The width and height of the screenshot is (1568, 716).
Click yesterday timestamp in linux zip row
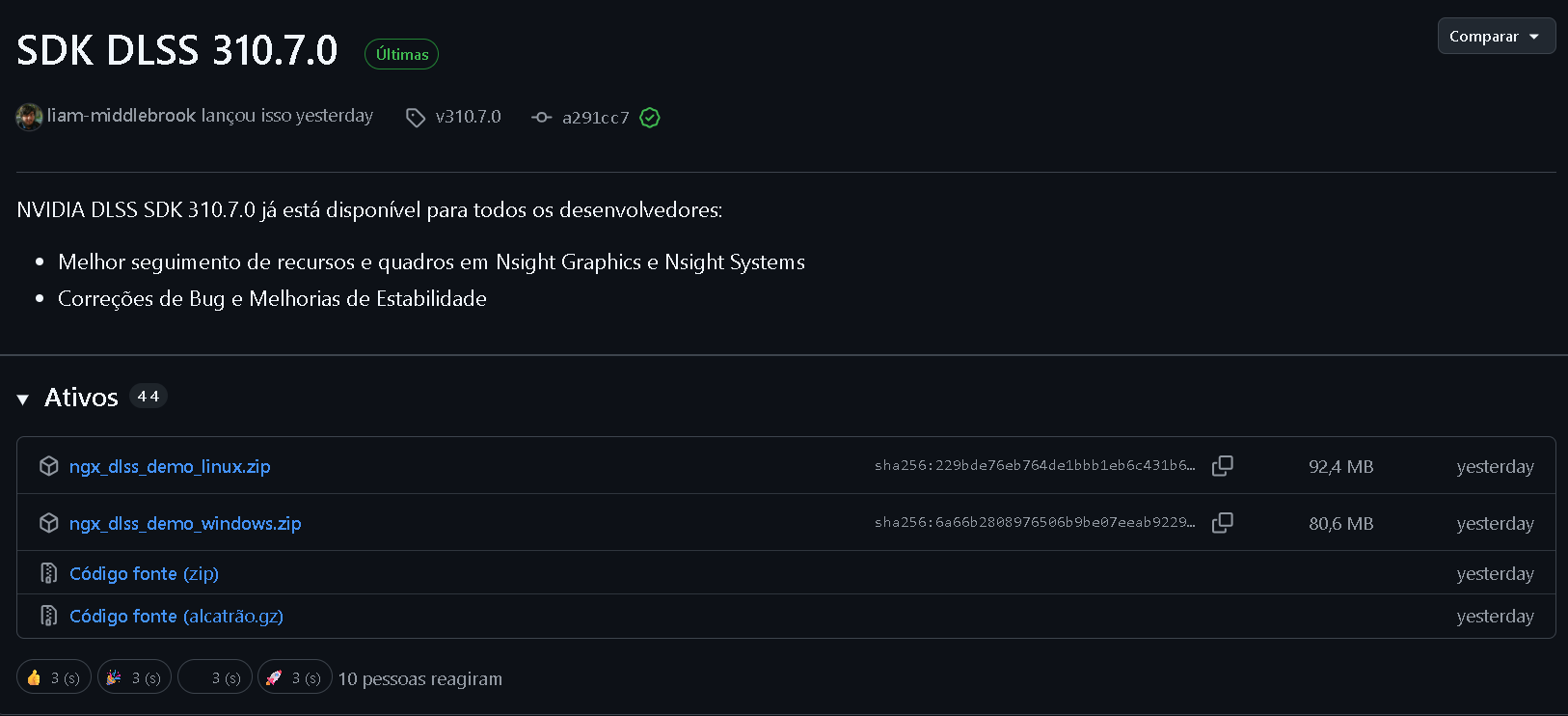pos(1495,466)
